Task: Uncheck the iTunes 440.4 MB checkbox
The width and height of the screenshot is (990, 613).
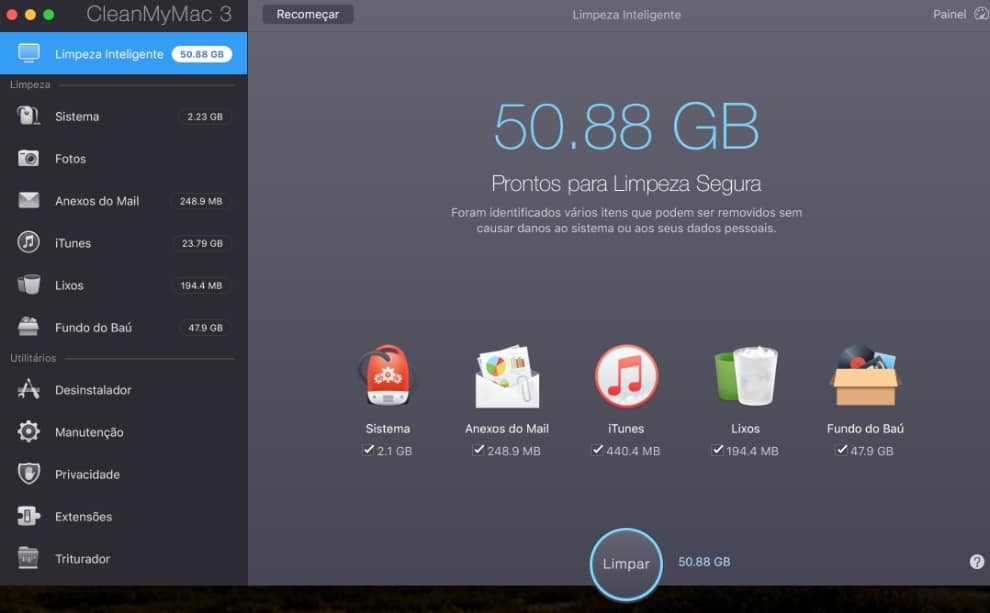Action: (x=597, y=449)
